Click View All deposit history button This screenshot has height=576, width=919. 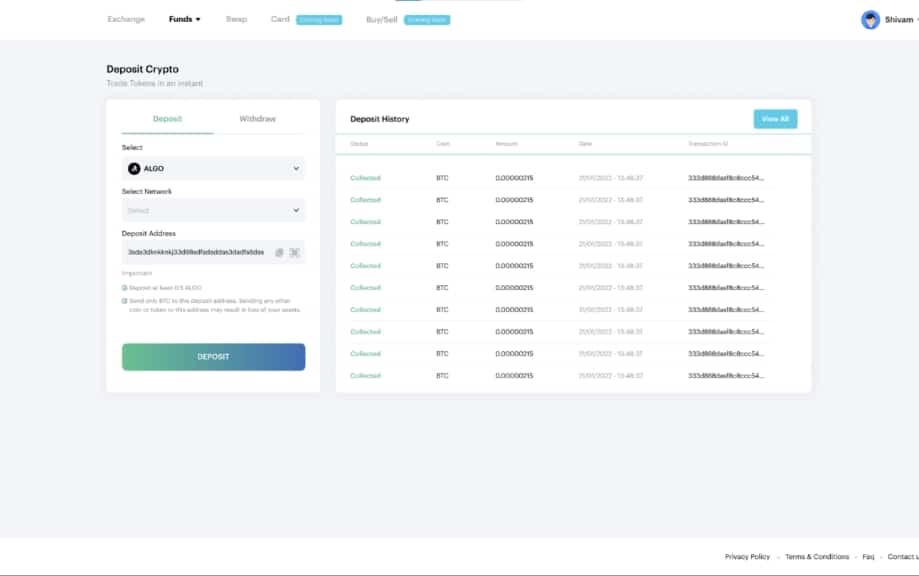click(775, 119)
